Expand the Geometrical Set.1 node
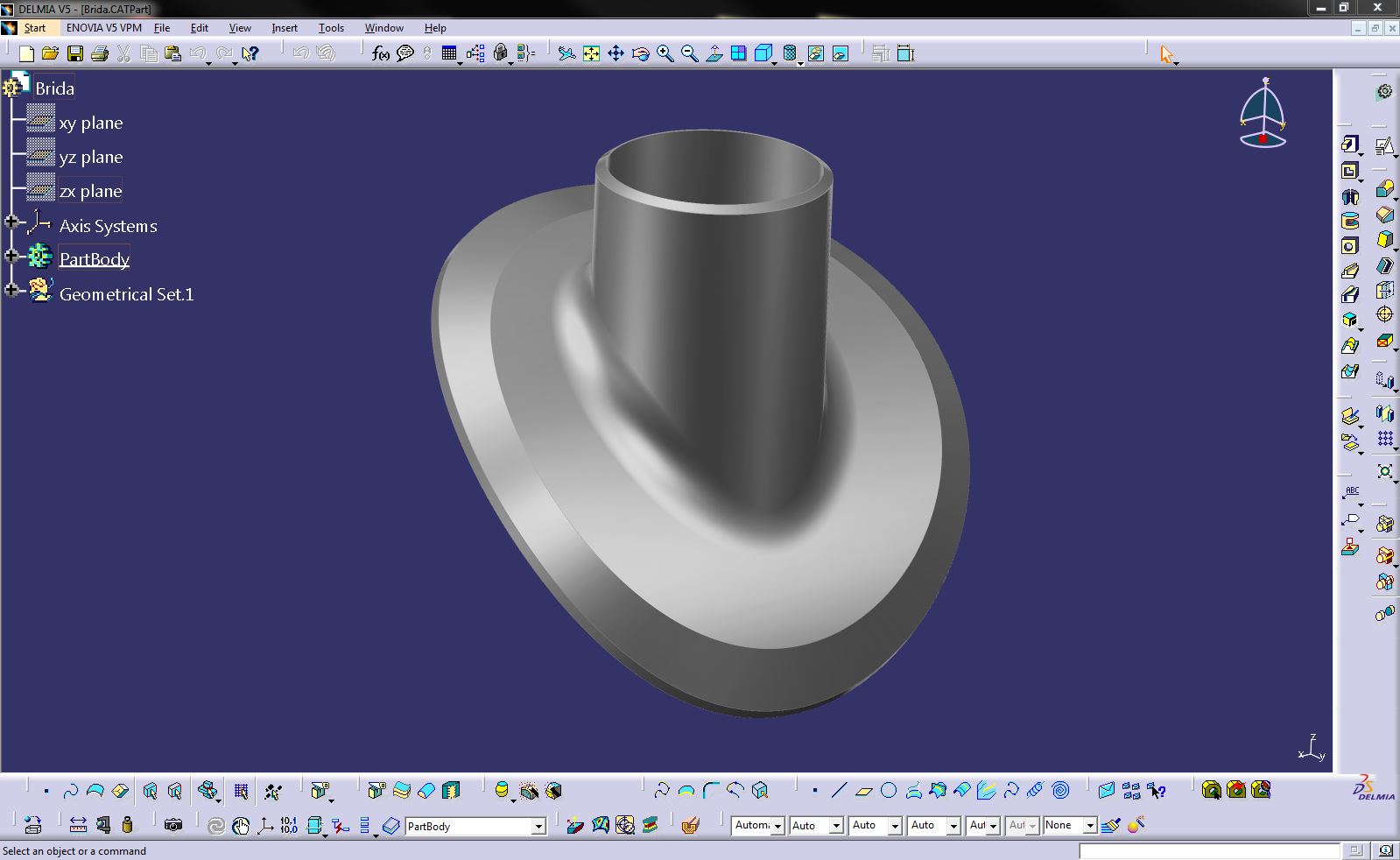The height and width of the screenshot is (860, 1400). pos(11,290)
